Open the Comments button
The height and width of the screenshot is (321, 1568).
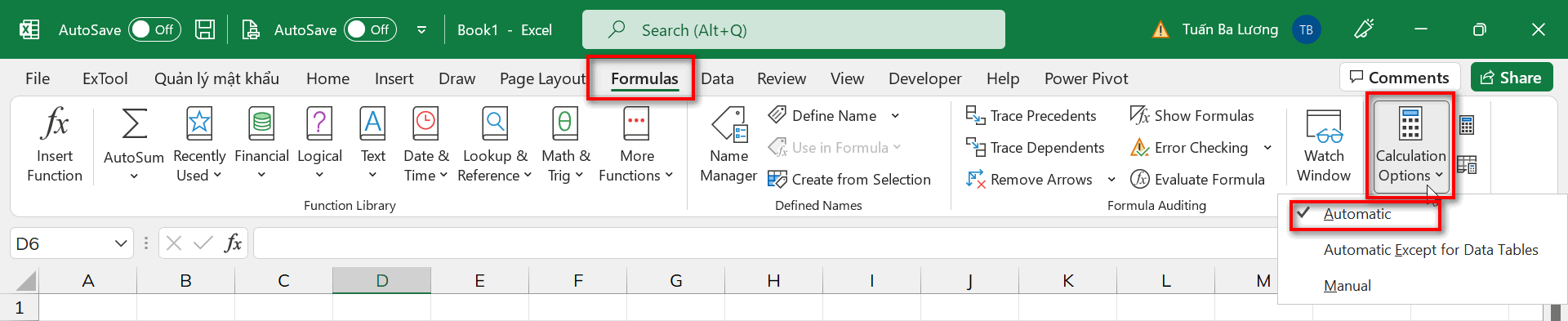[1400, 78]
